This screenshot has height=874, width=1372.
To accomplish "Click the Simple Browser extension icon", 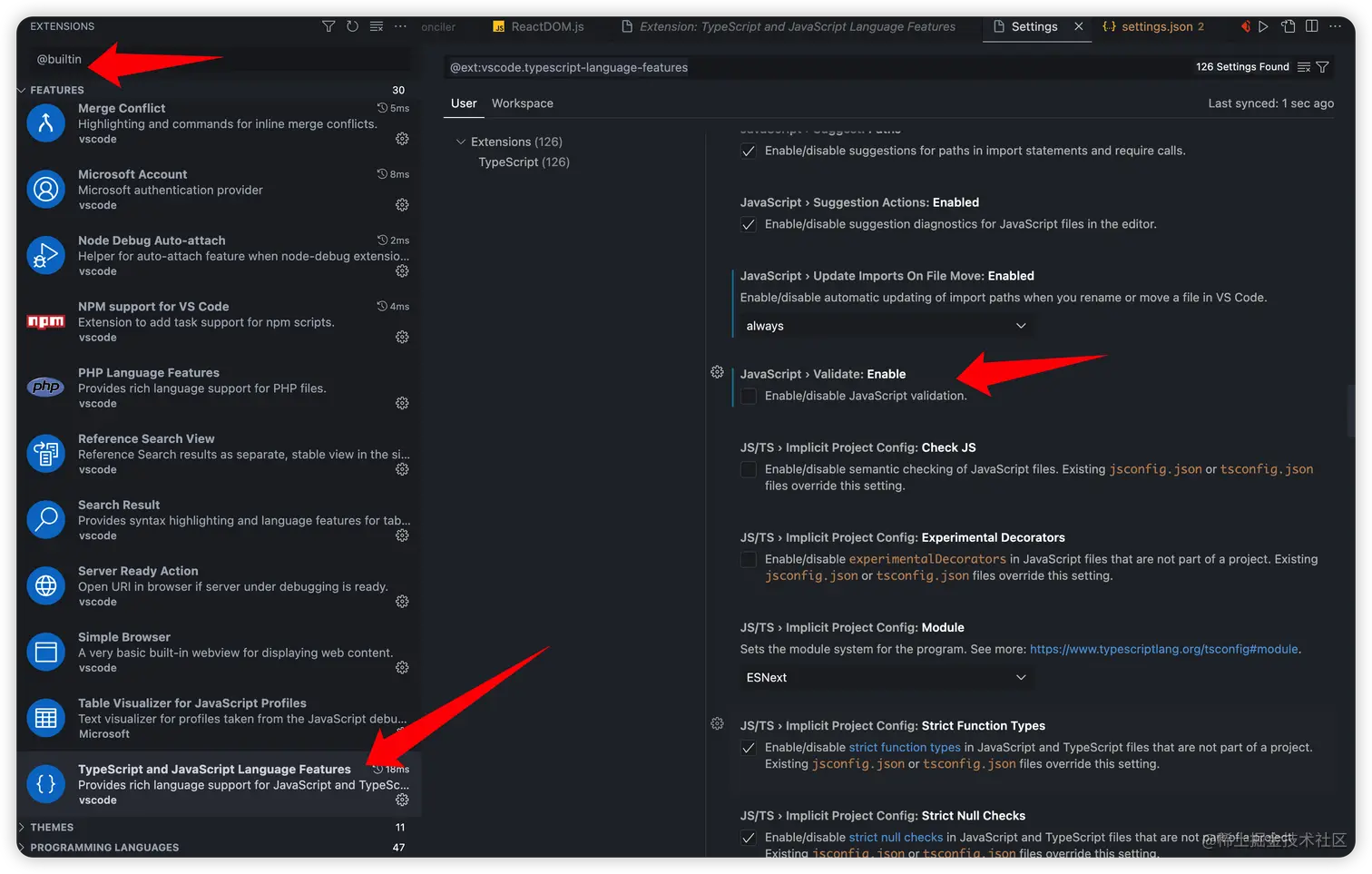I will coord(46,652).
